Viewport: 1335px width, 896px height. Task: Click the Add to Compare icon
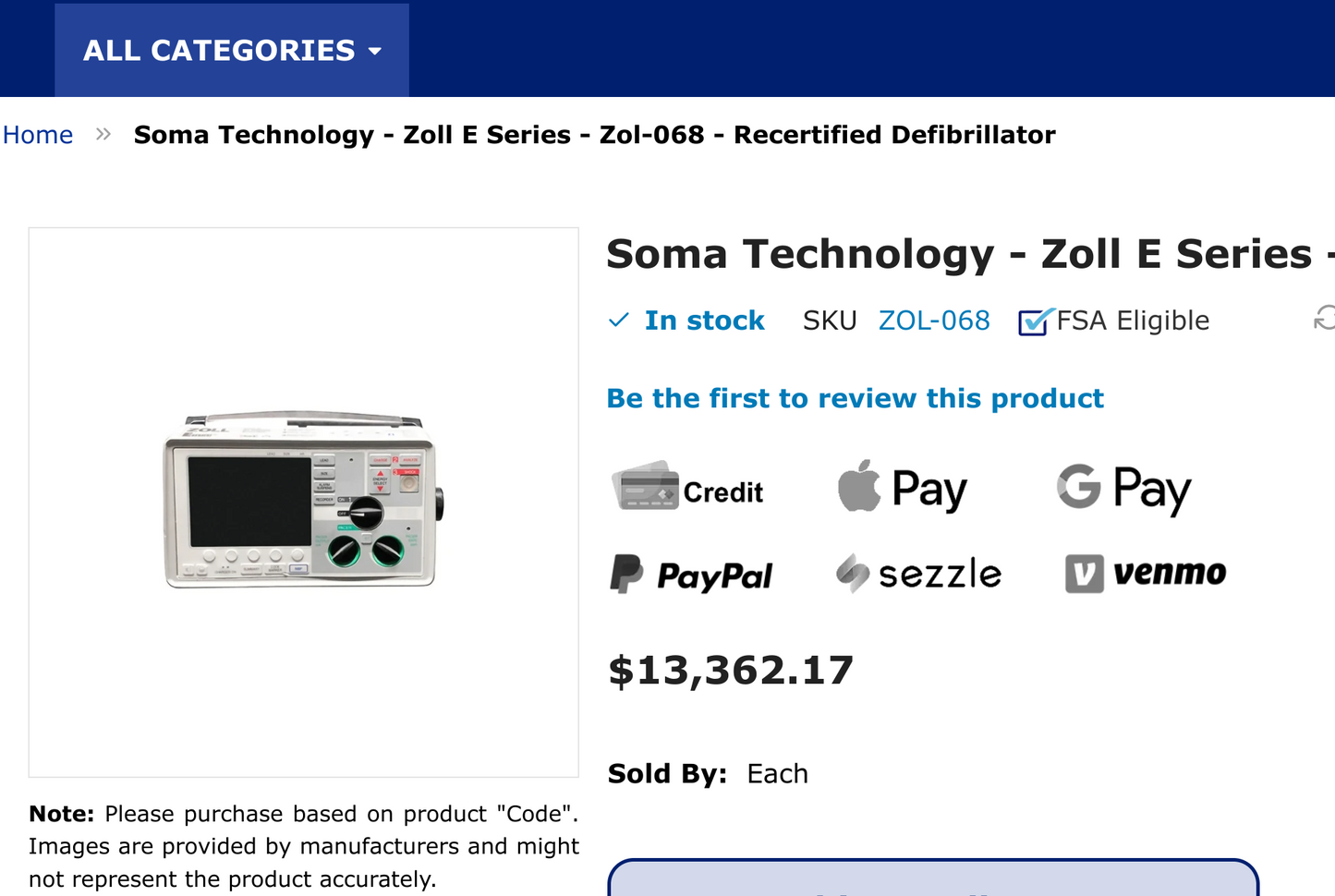click(1328, 319)
